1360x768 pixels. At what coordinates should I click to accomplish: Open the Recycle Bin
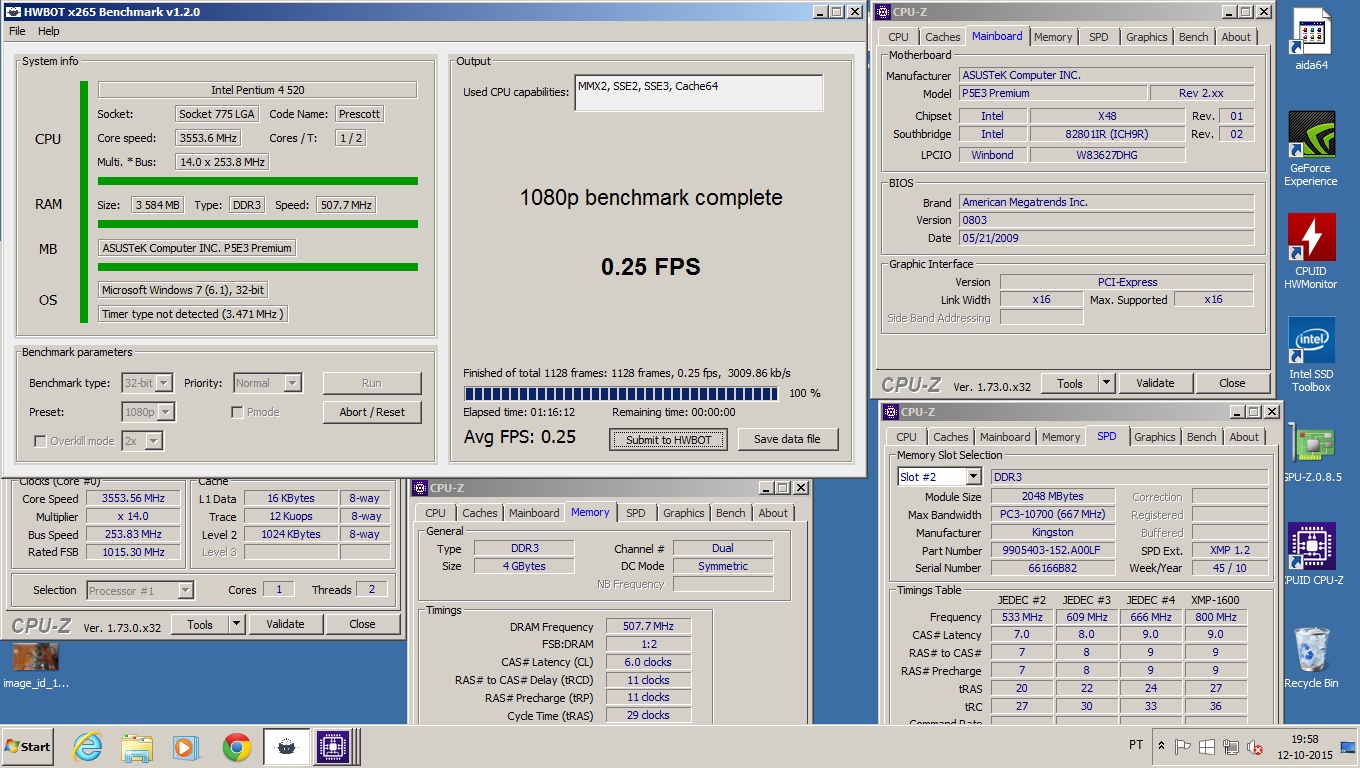[1311, 657]
